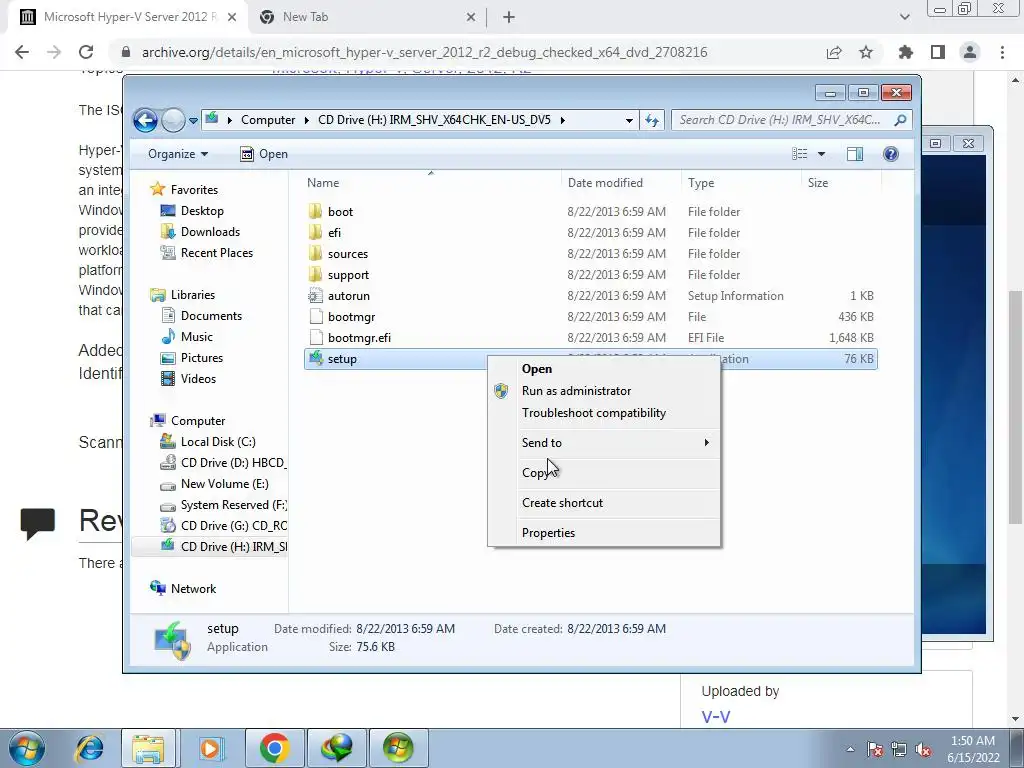This screenshot has height=768, width=1024.
Task: Expand the view options arrow
Action: 821,154
